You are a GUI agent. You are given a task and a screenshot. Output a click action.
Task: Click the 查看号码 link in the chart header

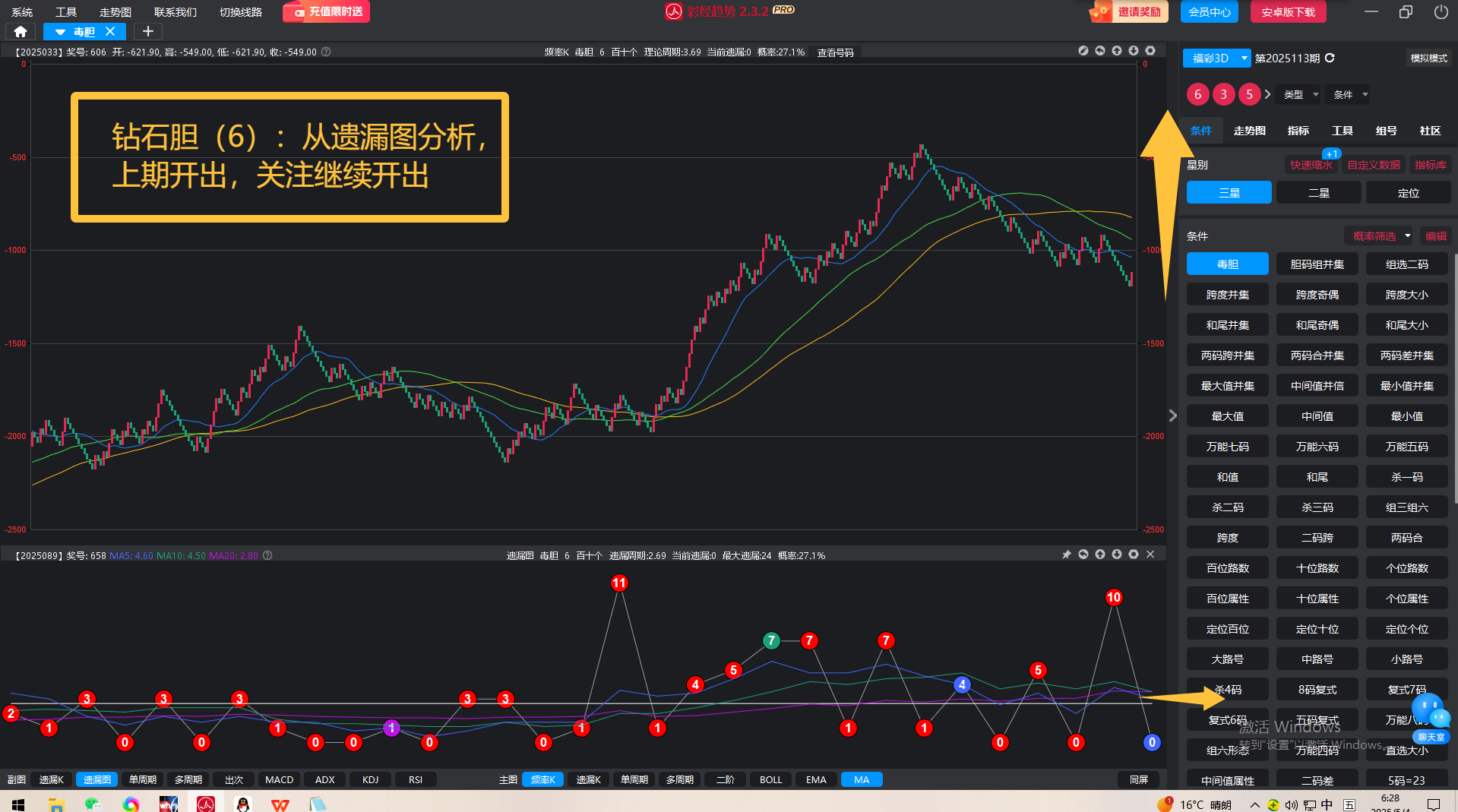click(835, 52)
